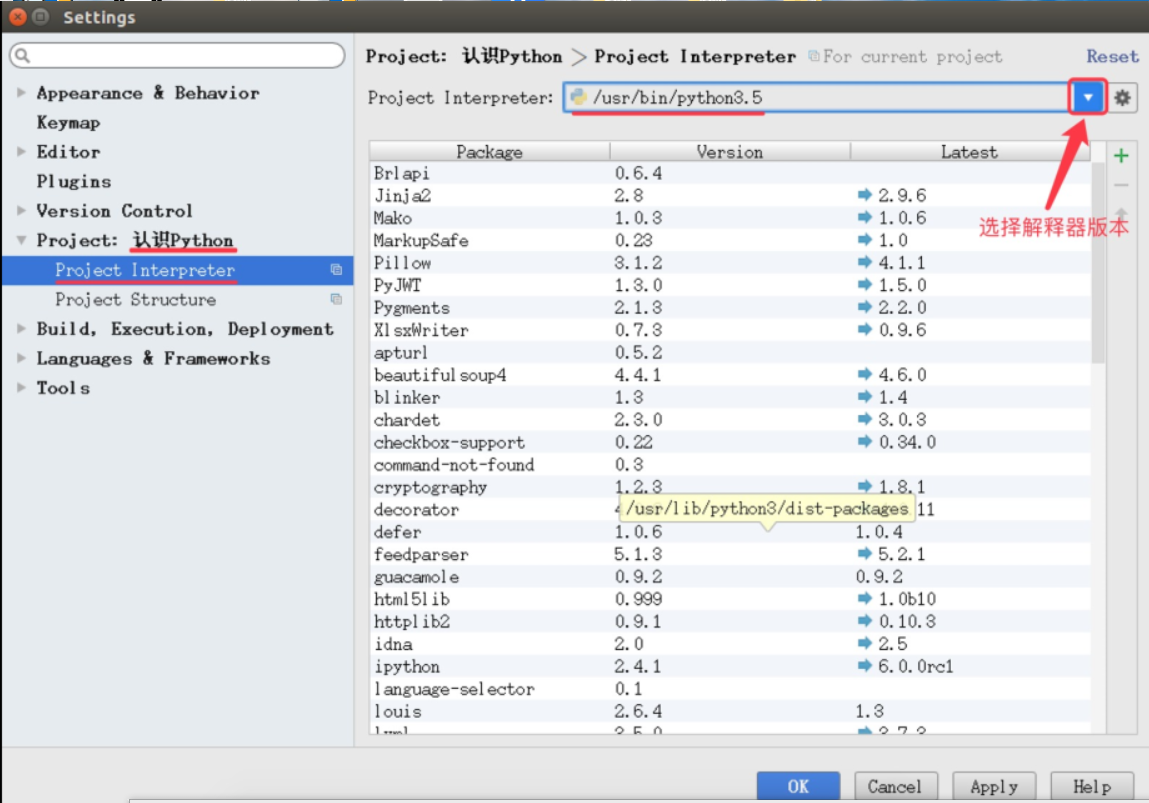Sort by Latest column header

(x=969, y=152)
